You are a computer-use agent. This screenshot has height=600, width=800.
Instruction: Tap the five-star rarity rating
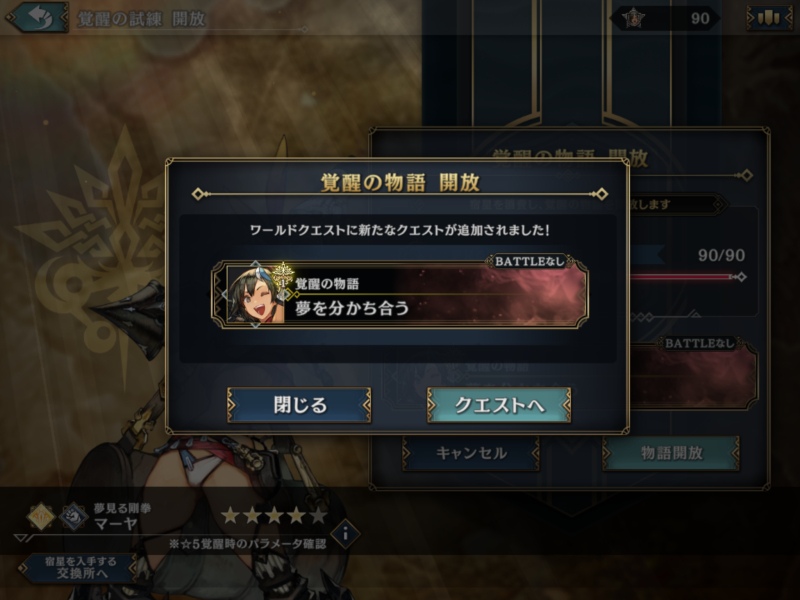[274, 515]
